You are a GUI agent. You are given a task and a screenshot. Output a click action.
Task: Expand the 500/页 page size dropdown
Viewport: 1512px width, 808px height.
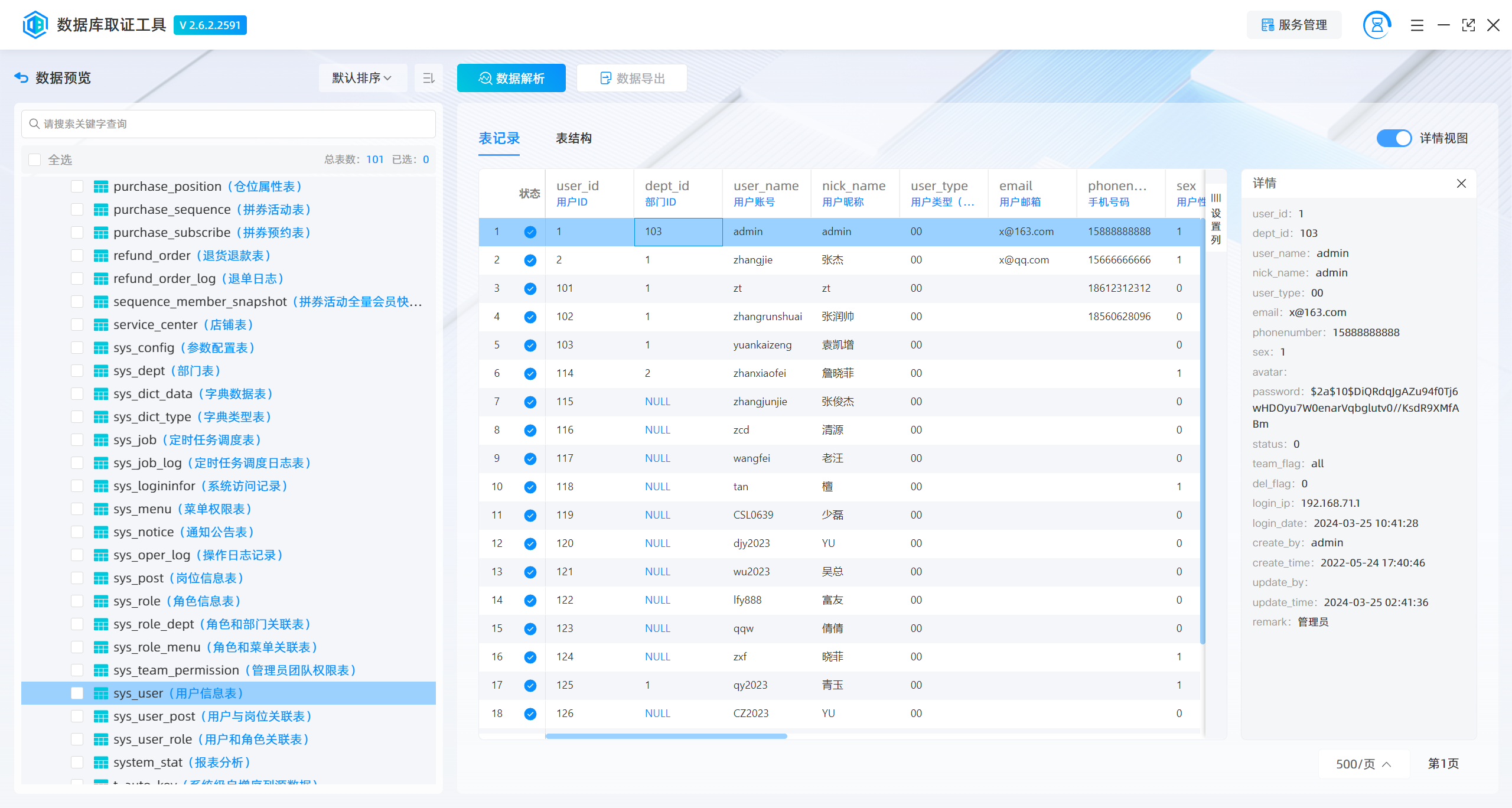1363,764
